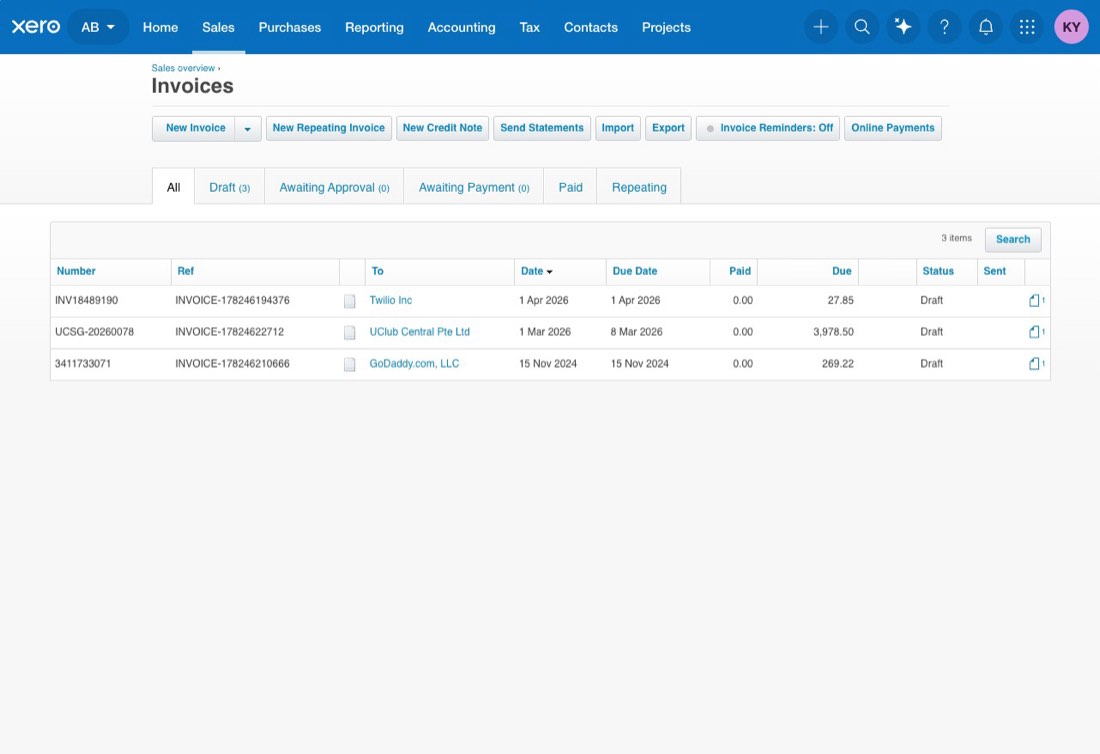Open the UClub Central Pte Ltd link
1100x754 pixels.
click(x=420, y=332)
